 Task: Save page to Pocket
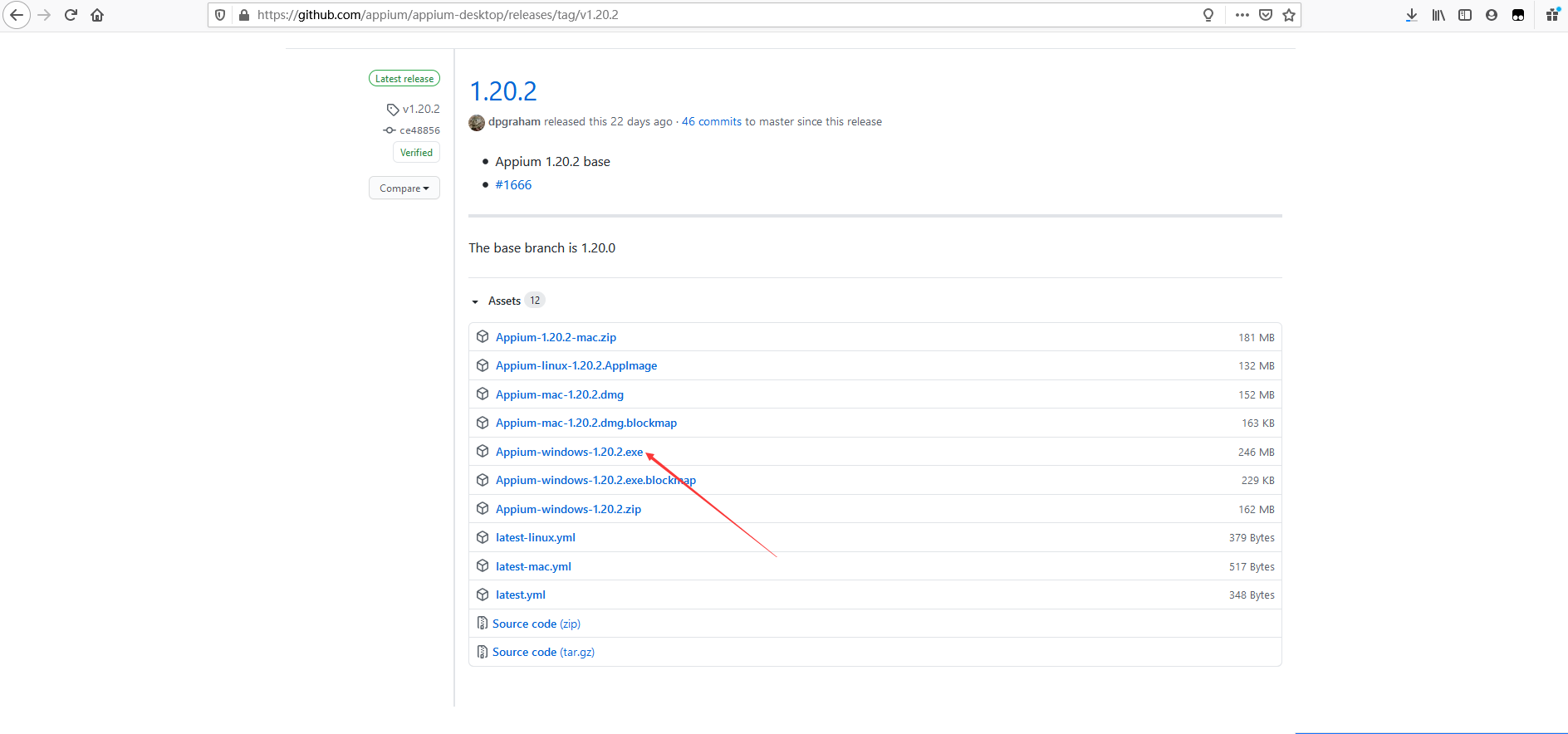pyautogui.click(x=1266, y=15)
